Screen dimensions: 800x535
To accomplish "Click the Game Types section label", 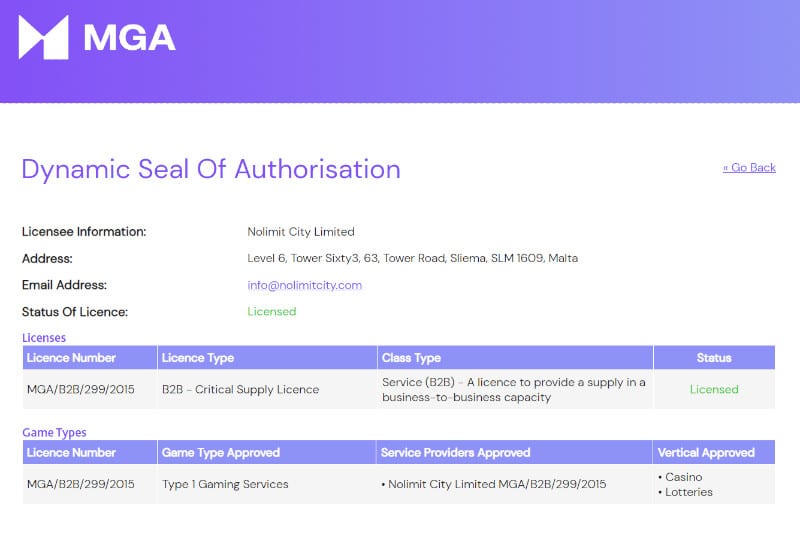I will click(x=54, y=433).
